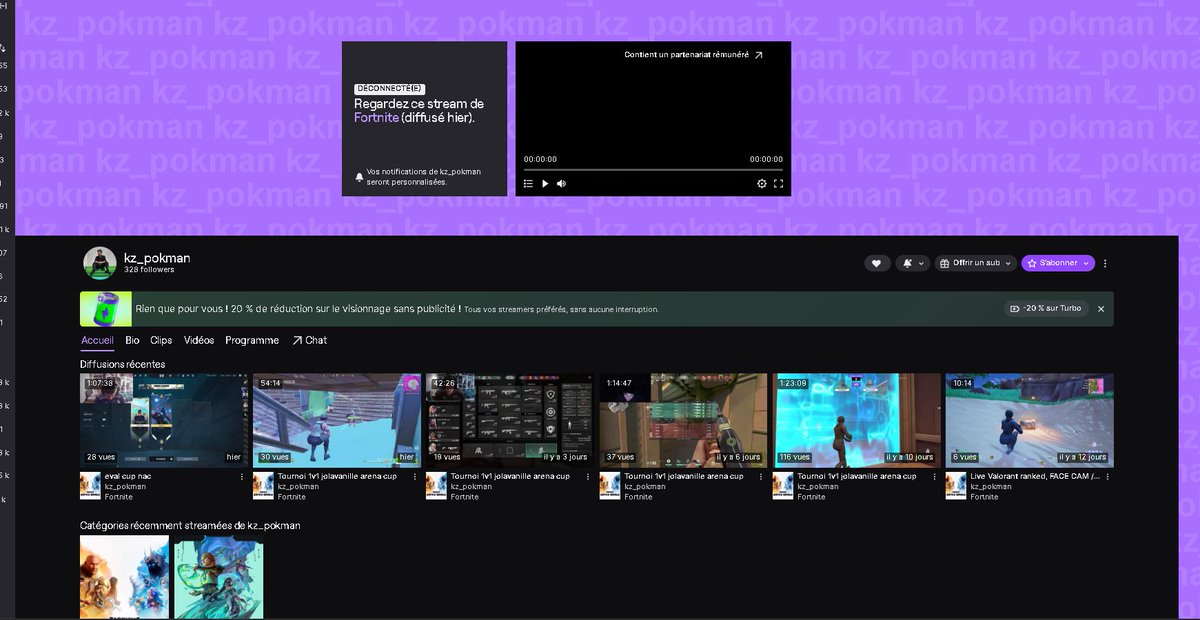Click the S'abonner subscribe button

1058,263
